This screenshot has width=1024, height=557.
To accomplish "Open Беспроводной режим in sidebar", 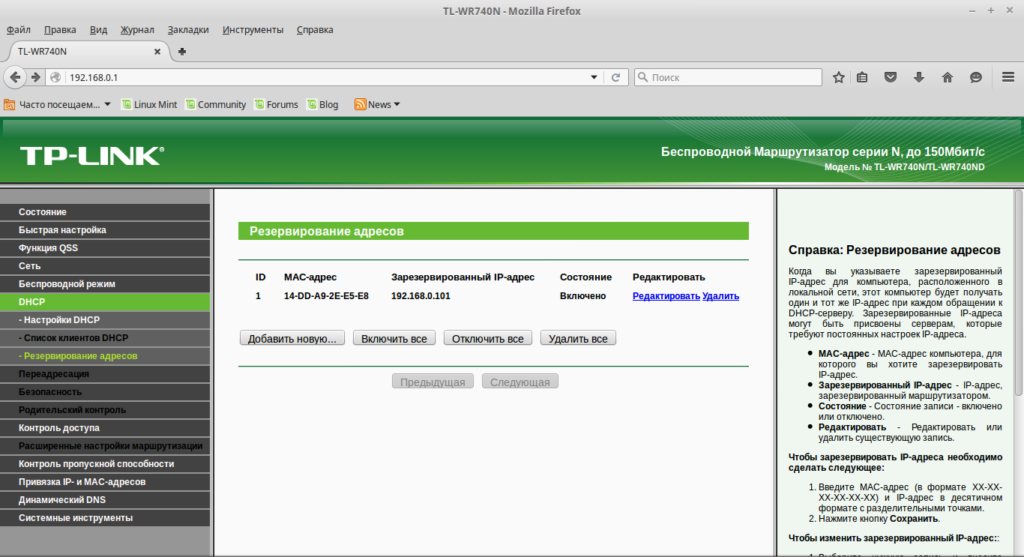I will point(105,283).
